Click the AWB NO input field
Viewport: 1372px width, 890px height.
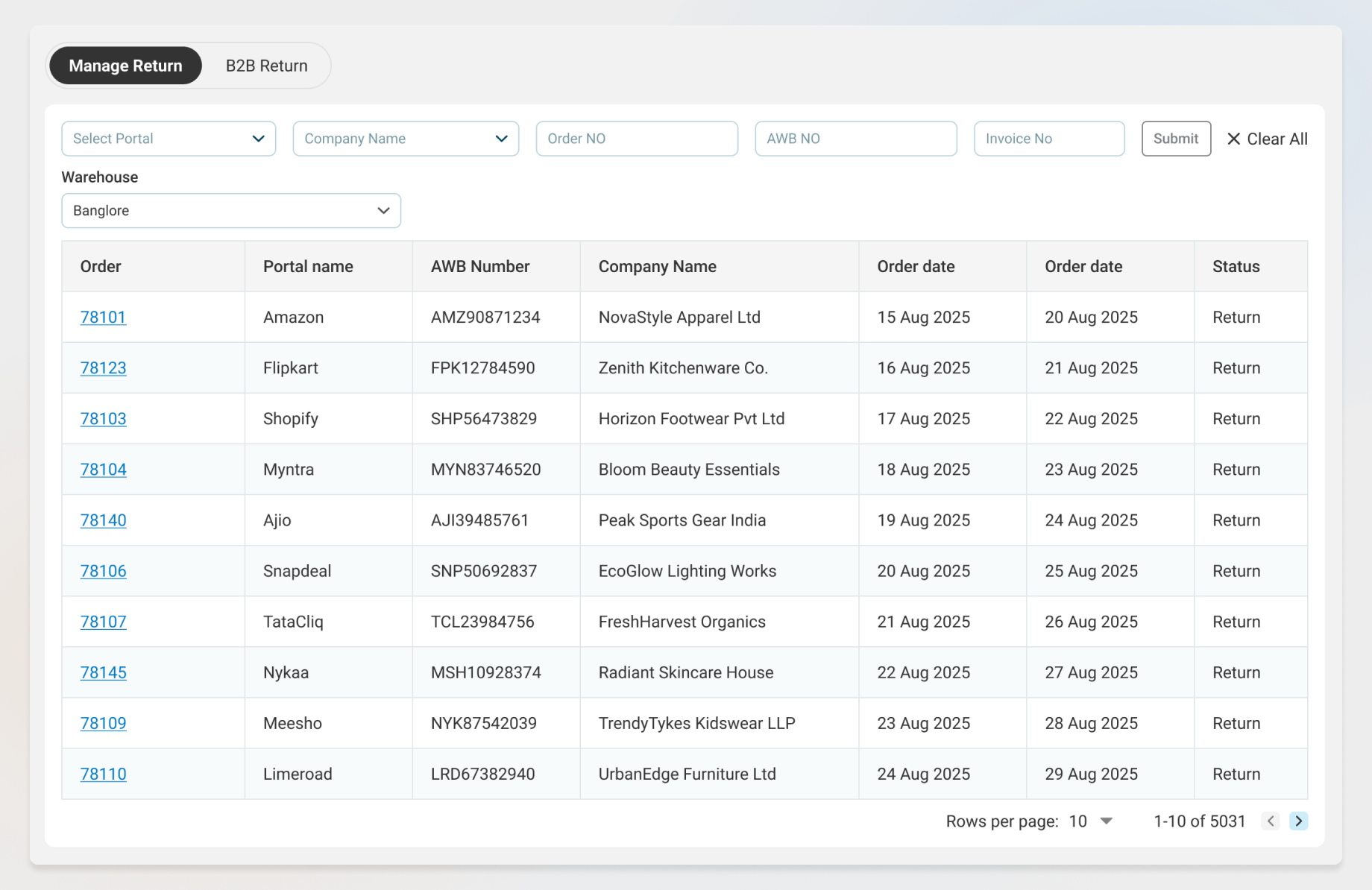[x=856, y=139]
